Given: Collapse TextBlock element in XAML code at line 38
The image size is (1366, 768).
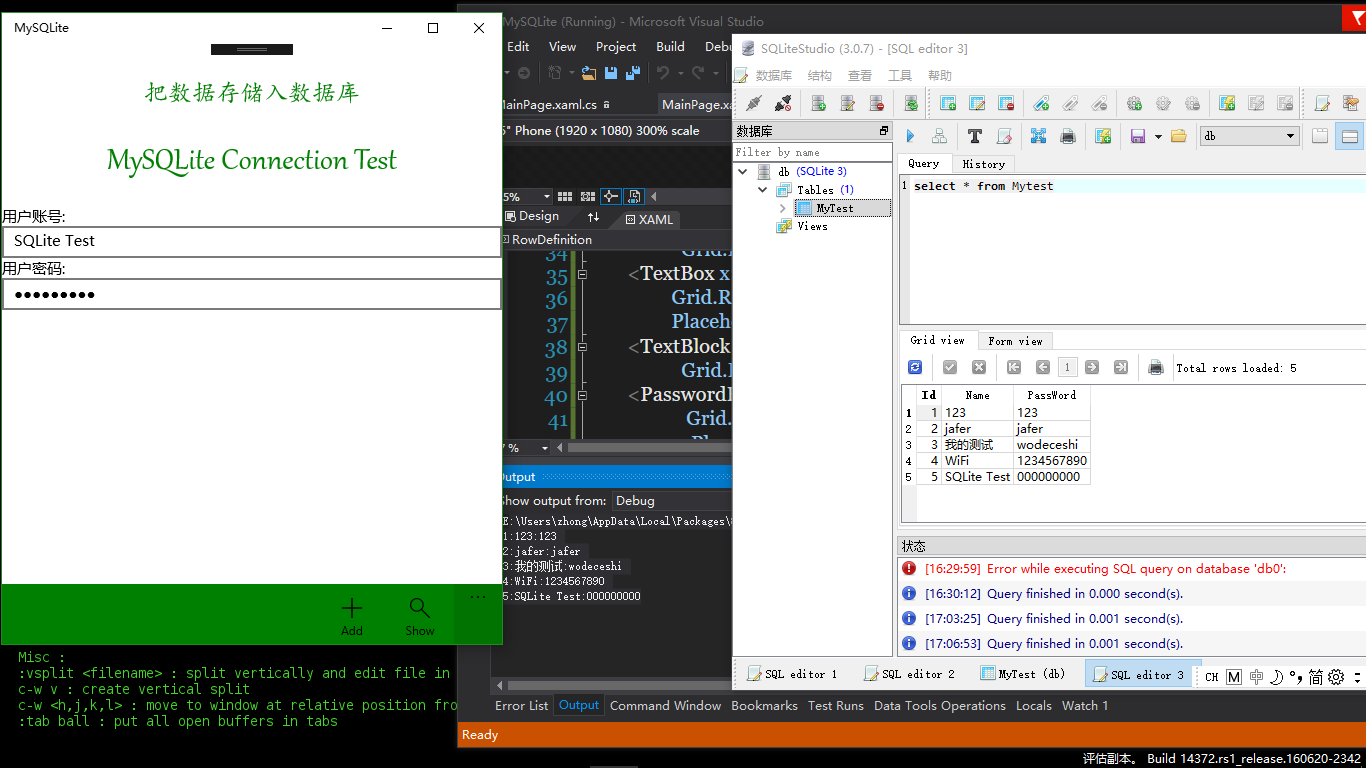Looking at the screenshot, I should (x=582, y=347).
